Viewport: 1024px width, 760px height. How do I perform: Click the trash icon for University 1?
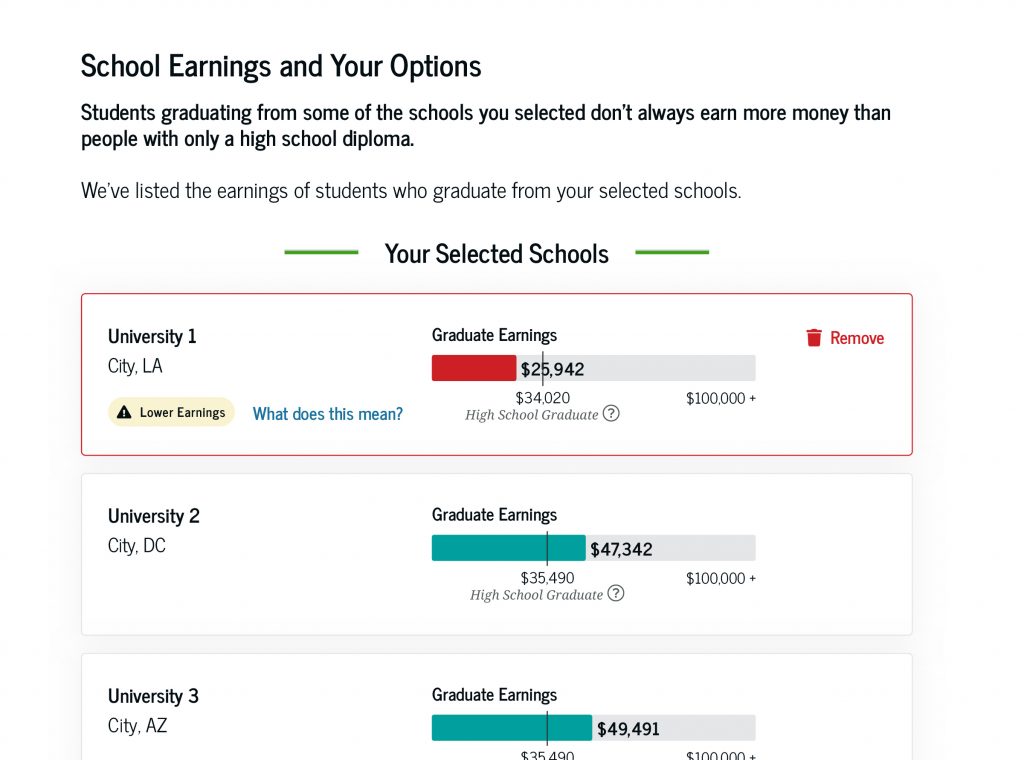[x=814, y=338]
